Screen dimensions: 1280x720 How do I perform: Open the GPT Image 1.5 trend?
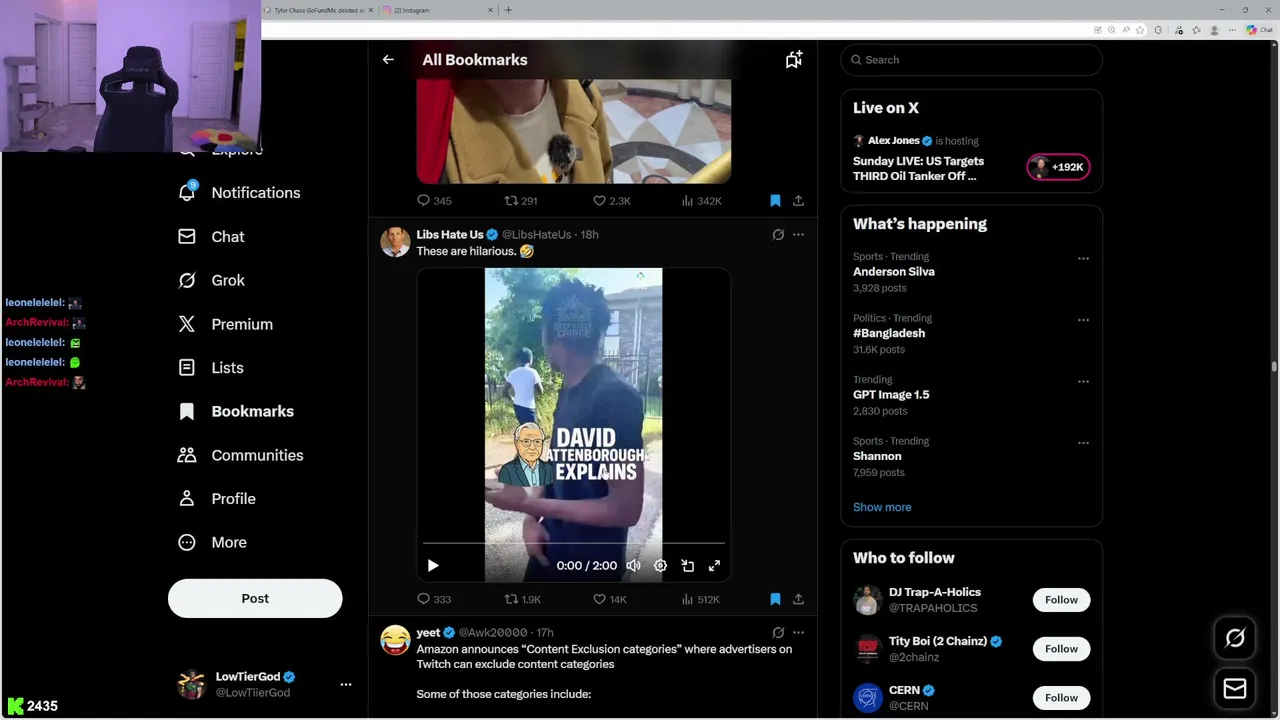[x=891, y=395]
